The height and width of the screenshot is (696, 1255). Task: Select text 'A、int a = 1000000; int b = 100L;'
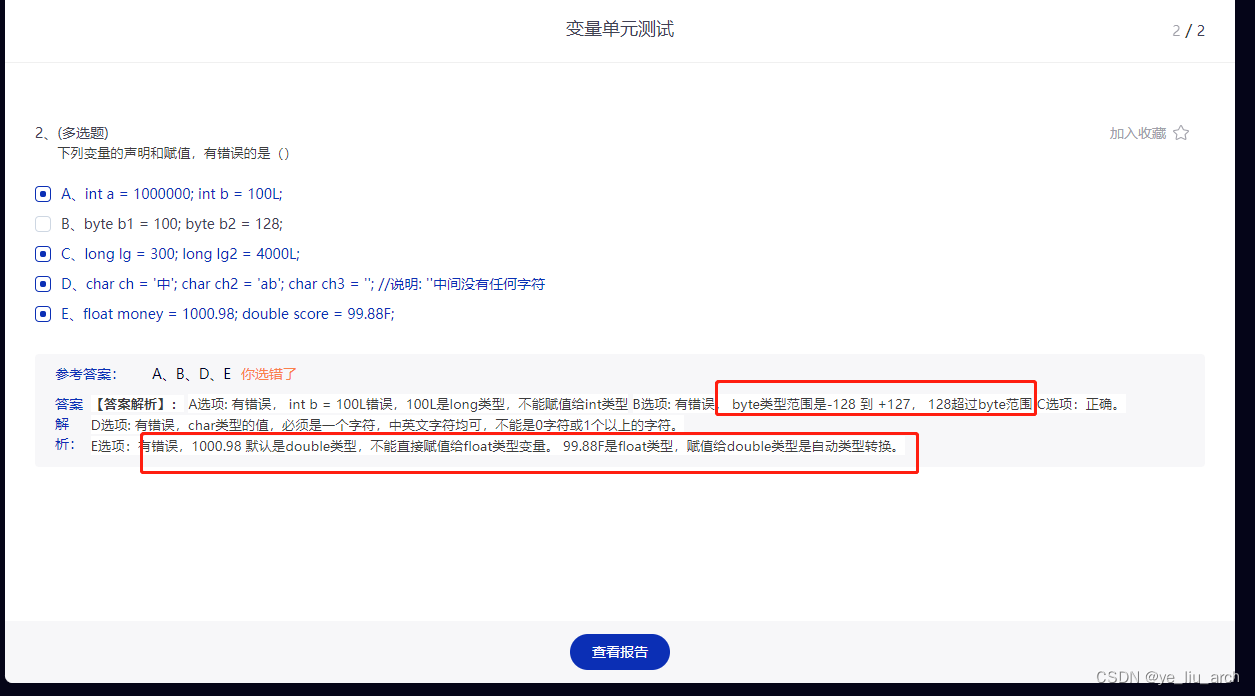tap(172, 194)
